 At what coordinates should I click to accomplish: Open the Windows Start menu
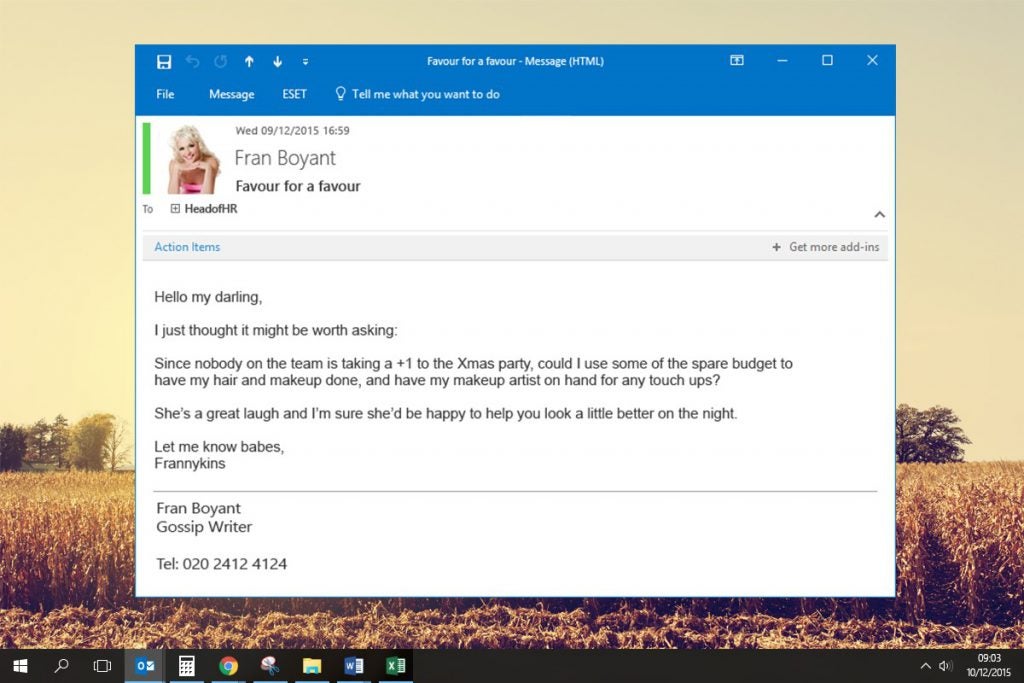tap(20, 666)
